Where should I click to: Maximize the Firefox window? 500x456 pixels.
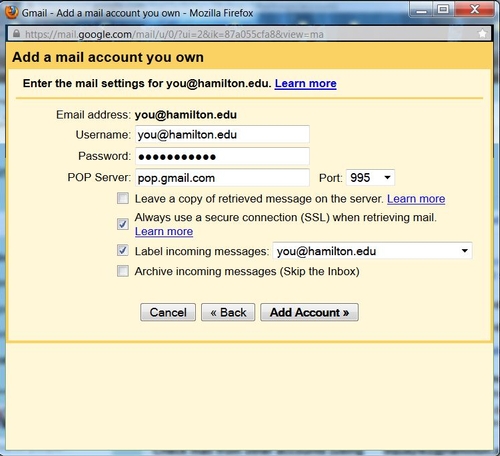[443, 10]
